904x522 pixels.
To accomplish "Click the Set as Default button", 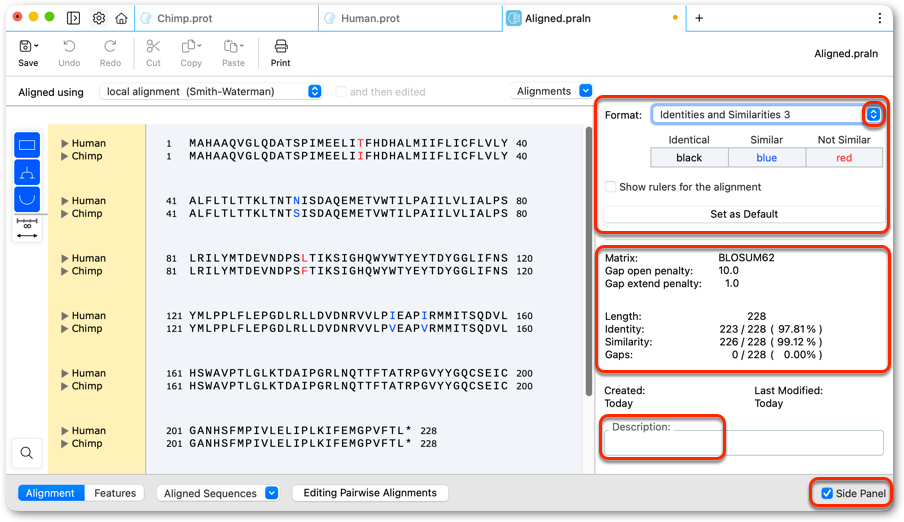I will 744,214.
